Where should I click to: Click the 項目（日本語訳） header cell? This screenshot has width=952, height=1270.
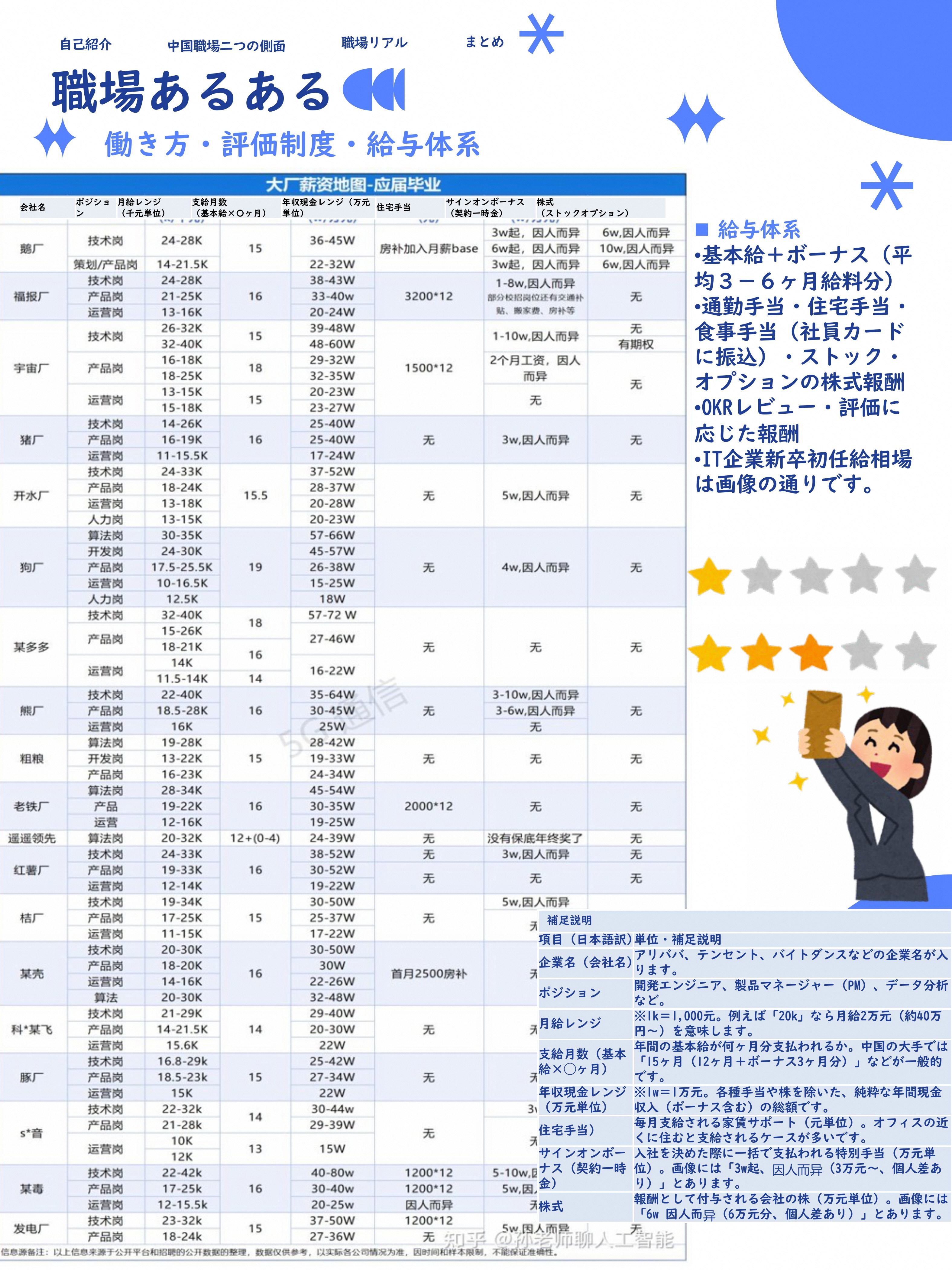coord(585,939)
